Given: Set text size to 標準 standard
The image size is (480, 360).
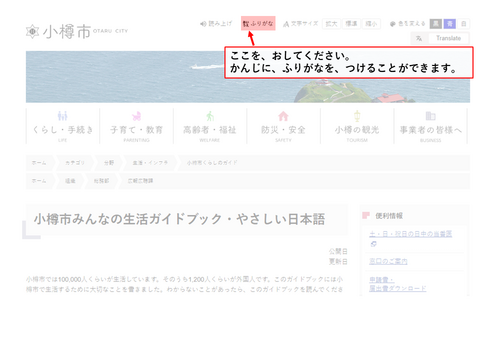Looking at the screenshot, I should [351, 24].
